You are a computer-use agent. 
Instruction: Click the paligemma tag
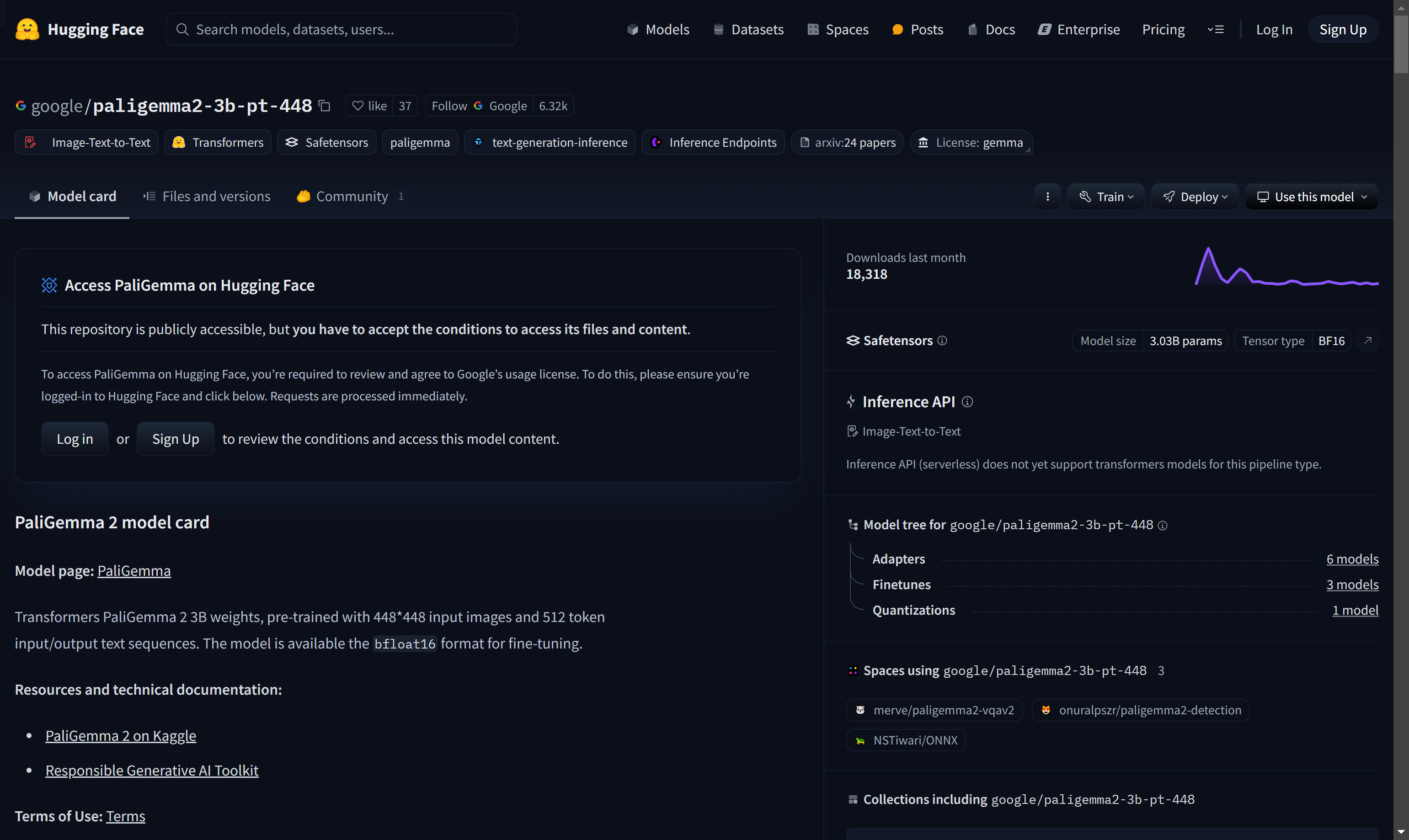420,142
